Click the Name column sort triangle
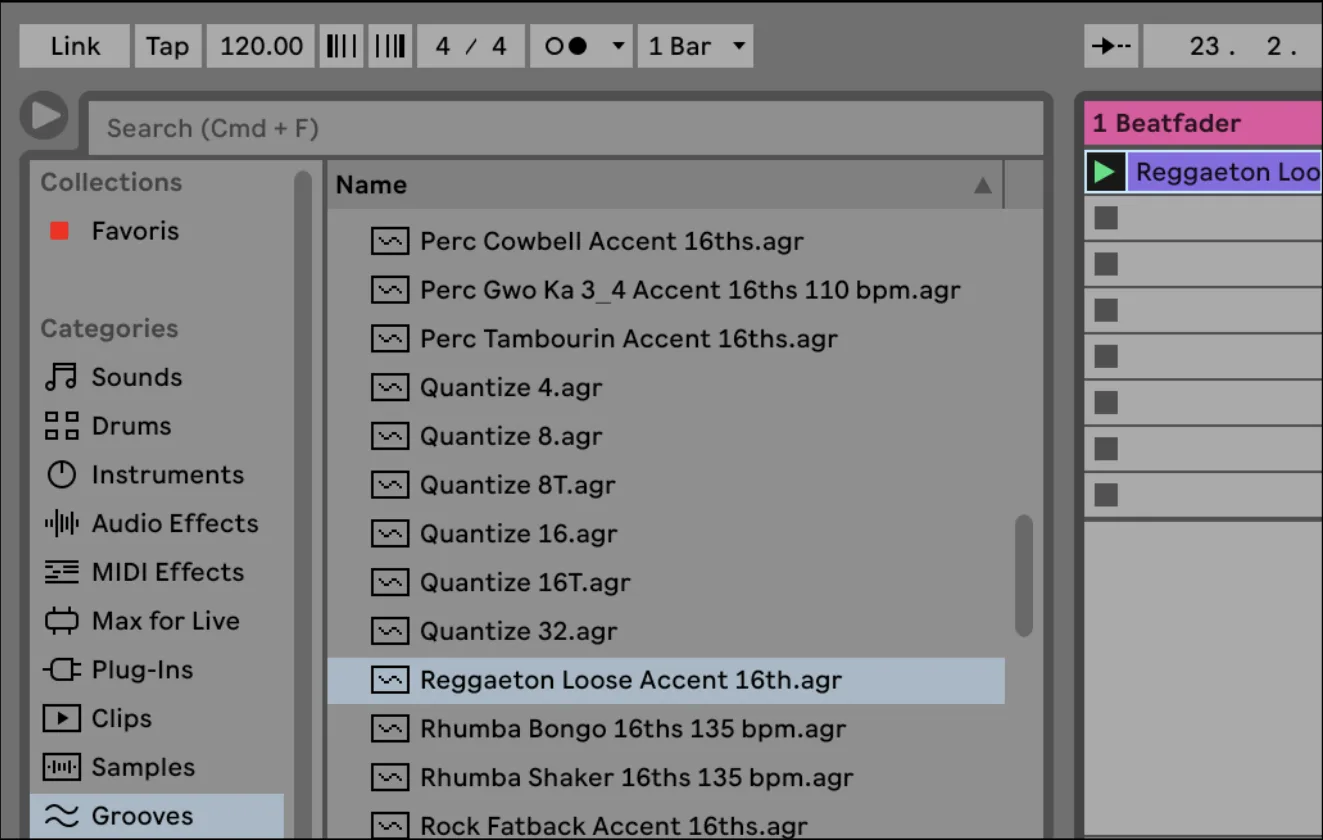This screenshot has width=1323, height=840. pos(983,185)
